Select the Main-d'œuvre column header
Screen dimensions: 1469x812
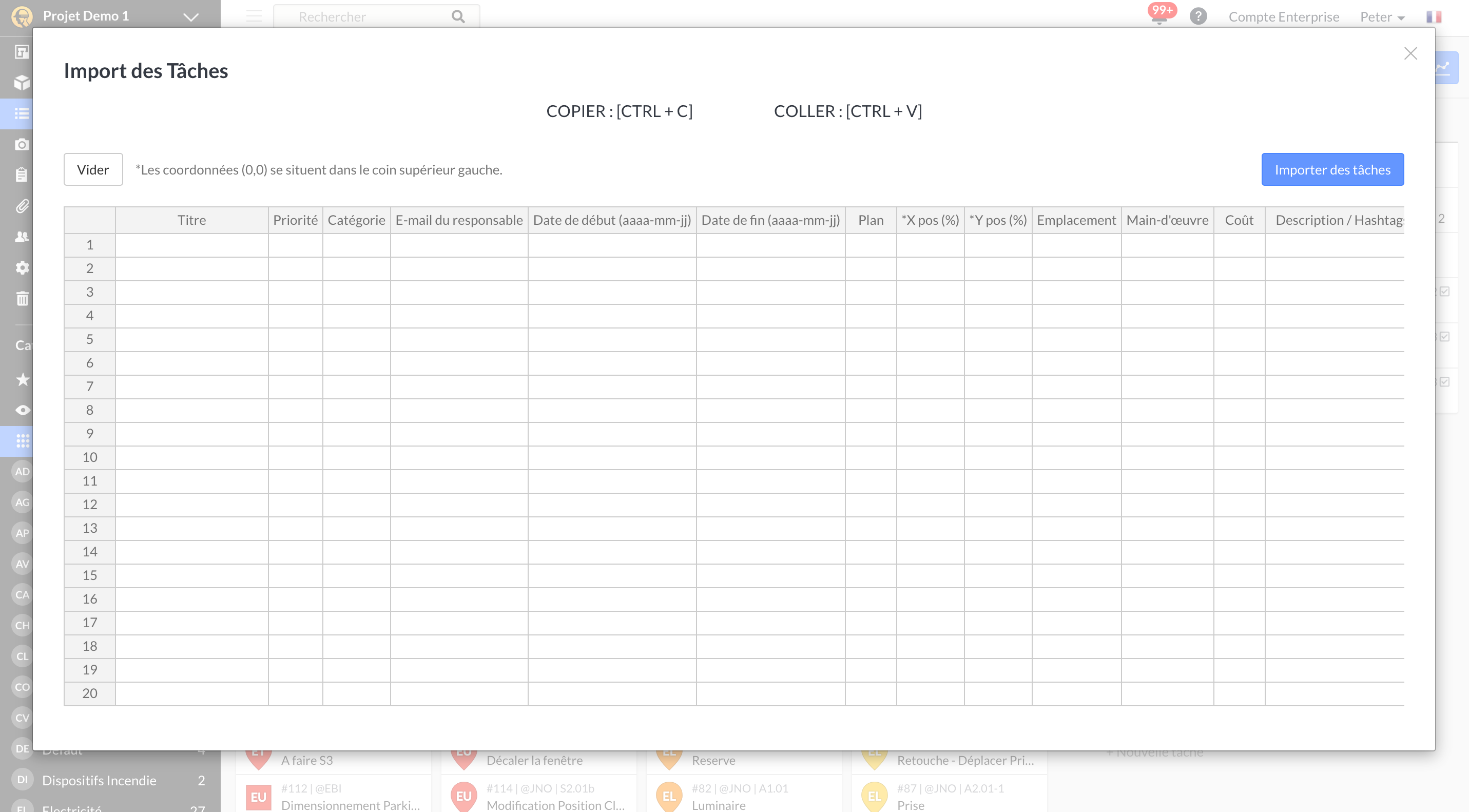[1167, 220]
